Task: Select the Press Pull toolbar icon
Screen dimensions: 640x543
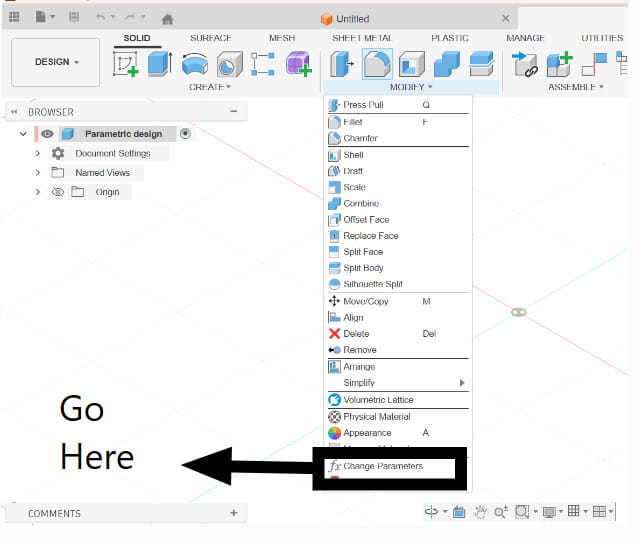Action: tap(342, 64)
